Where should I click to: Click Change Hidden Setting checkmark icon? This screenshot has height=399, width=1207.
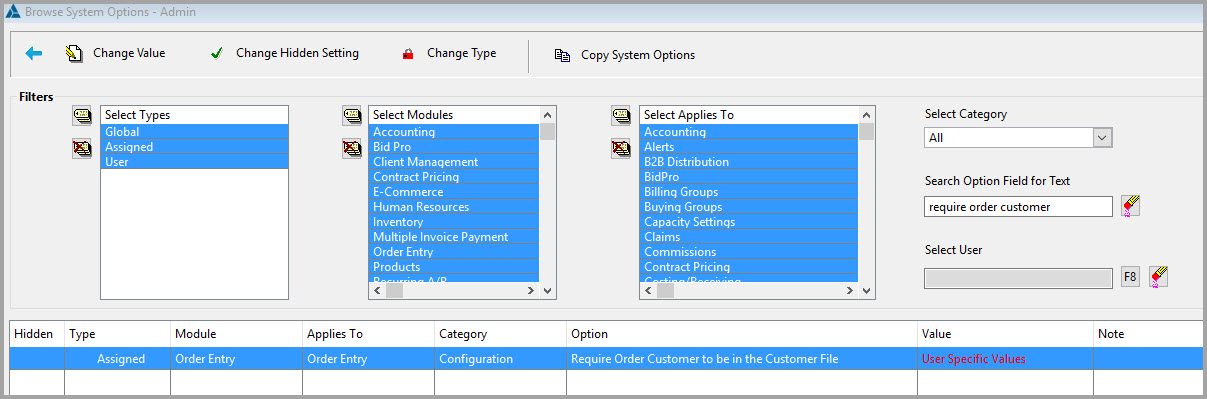216,54
